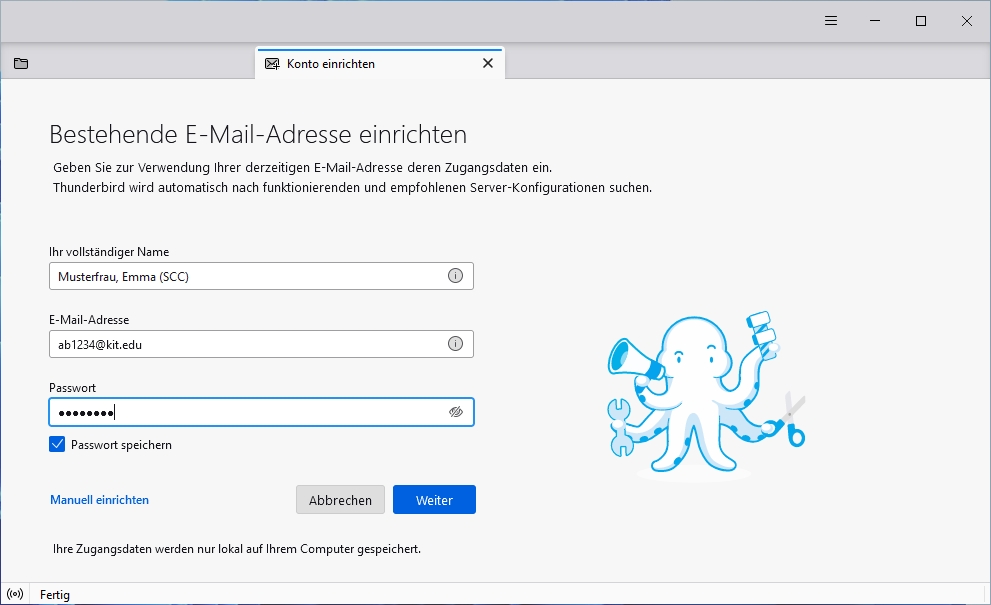Focus the Ihr vollständiger Name input field
The image size is (991, 605).
click(x=245, y=276)
